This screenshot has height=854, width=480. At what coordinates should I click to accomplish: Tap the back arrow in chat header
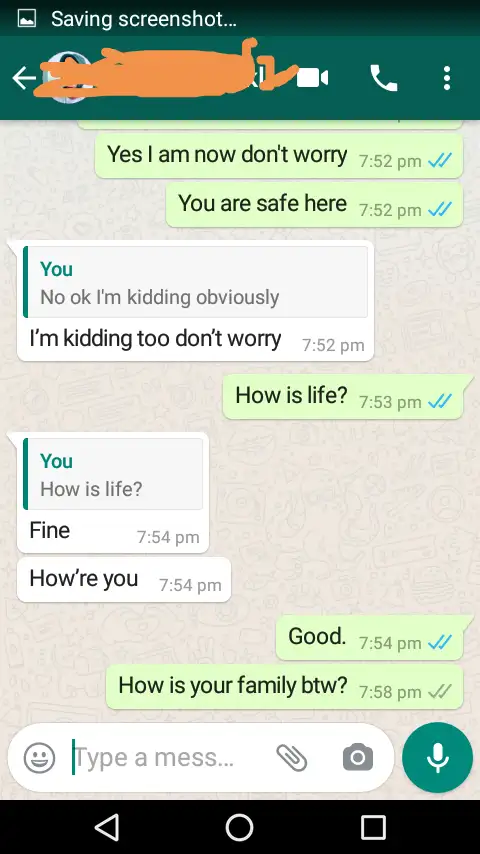point(24,78)
